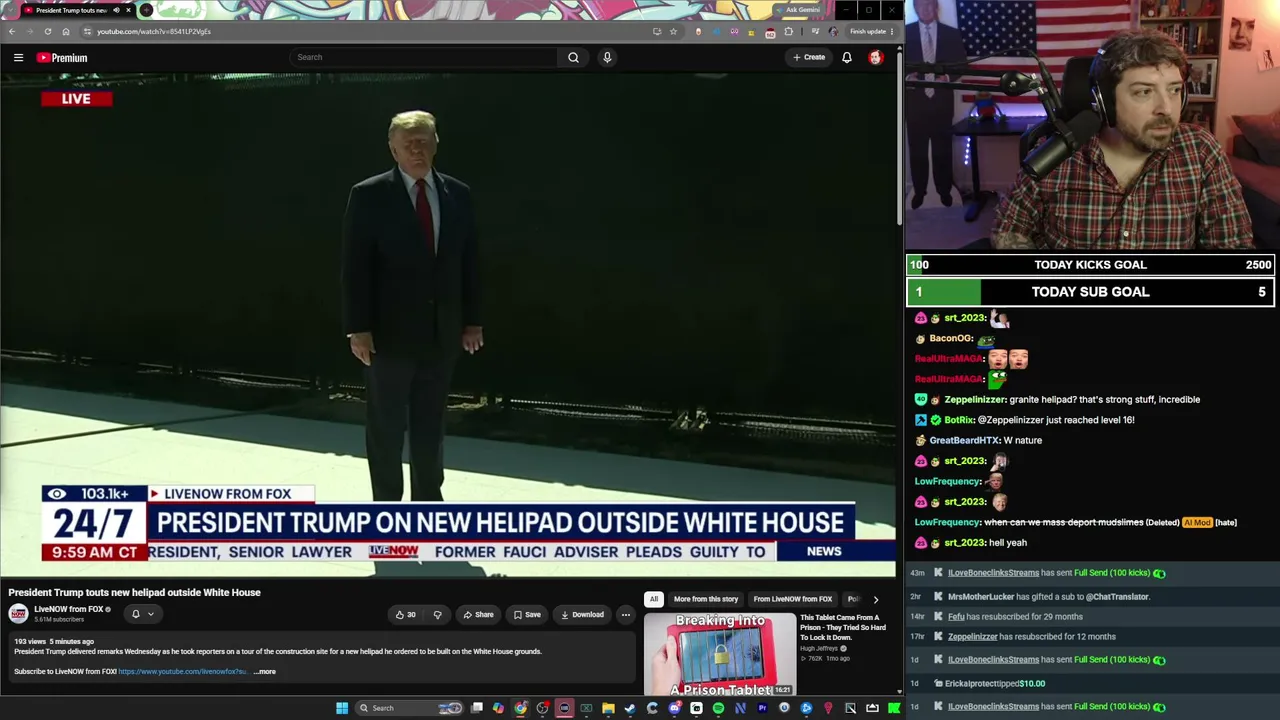Click the red LIVE badge on the video
Screen dimensions: 1280x720
tap(76, 99)
